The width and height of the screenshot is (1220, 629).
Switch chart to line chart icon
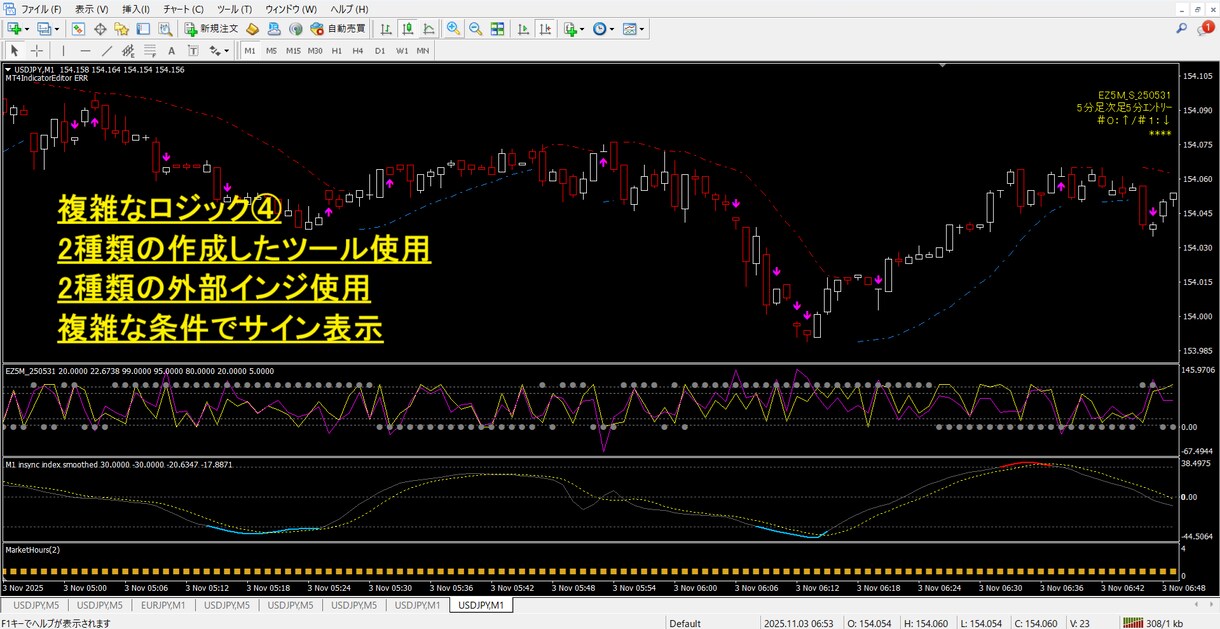point(430,29)
